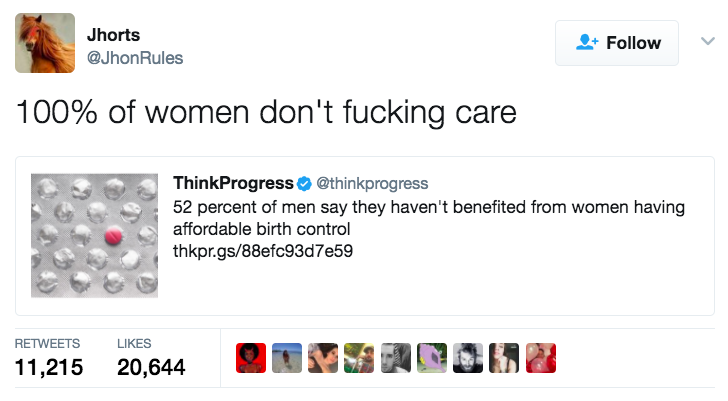The height and width of the screenshot is (401, 728).
Task: Click the ThinkProgress account name
Action: 233,183
